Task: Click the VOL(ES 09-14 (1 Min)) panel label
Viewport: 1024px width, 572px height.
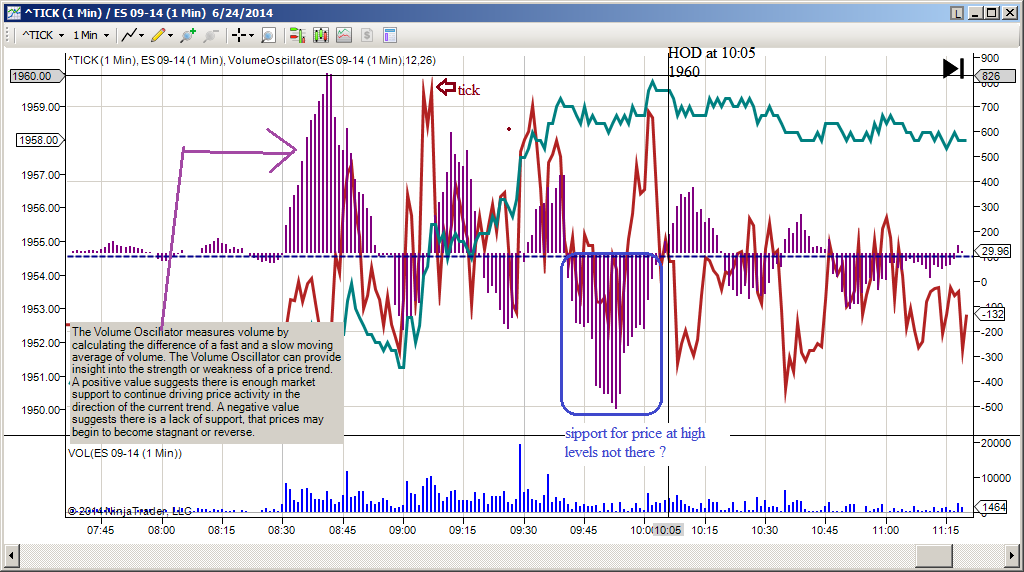Action: [125, 453]
